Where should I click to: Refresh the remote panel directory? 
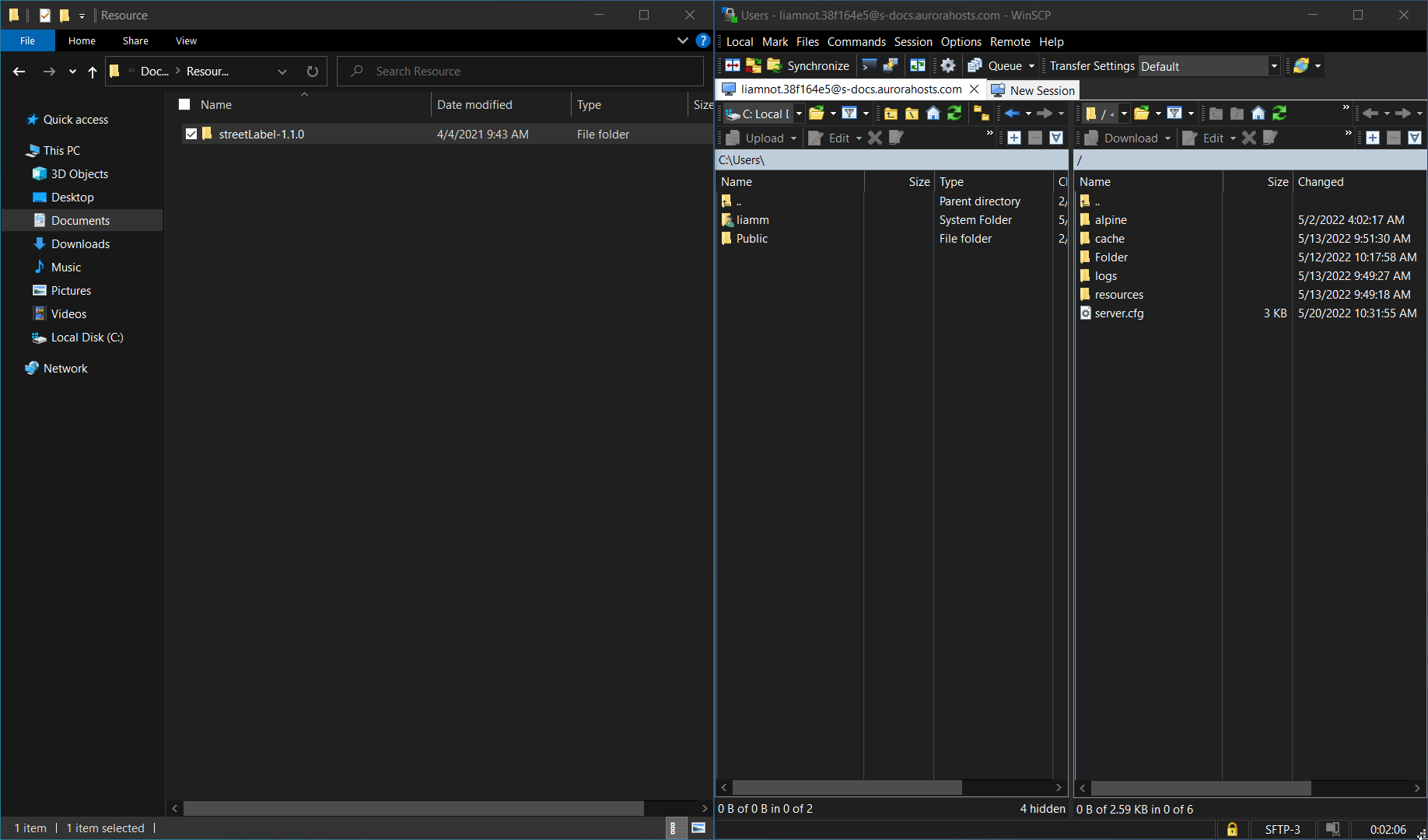coord(1279,114)
